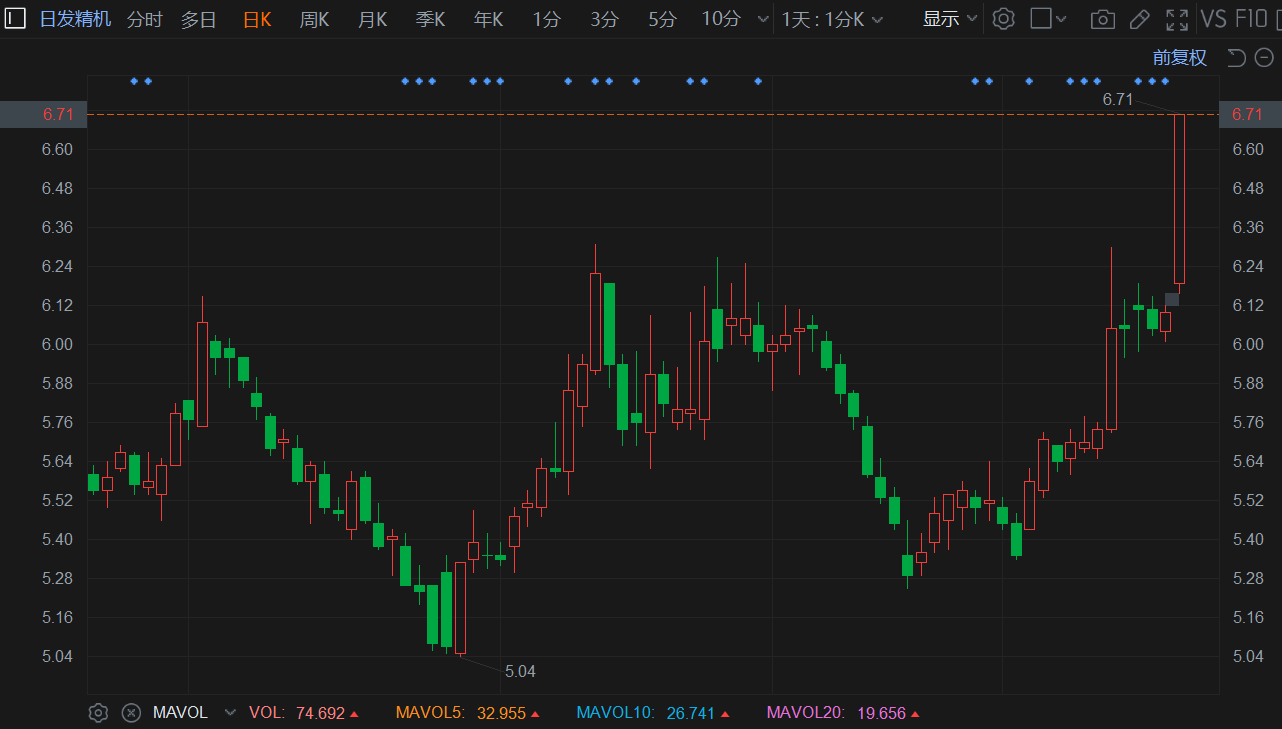Click the VOL: 74.692 value
1282x729 pixels.
(x=304, y=713)
